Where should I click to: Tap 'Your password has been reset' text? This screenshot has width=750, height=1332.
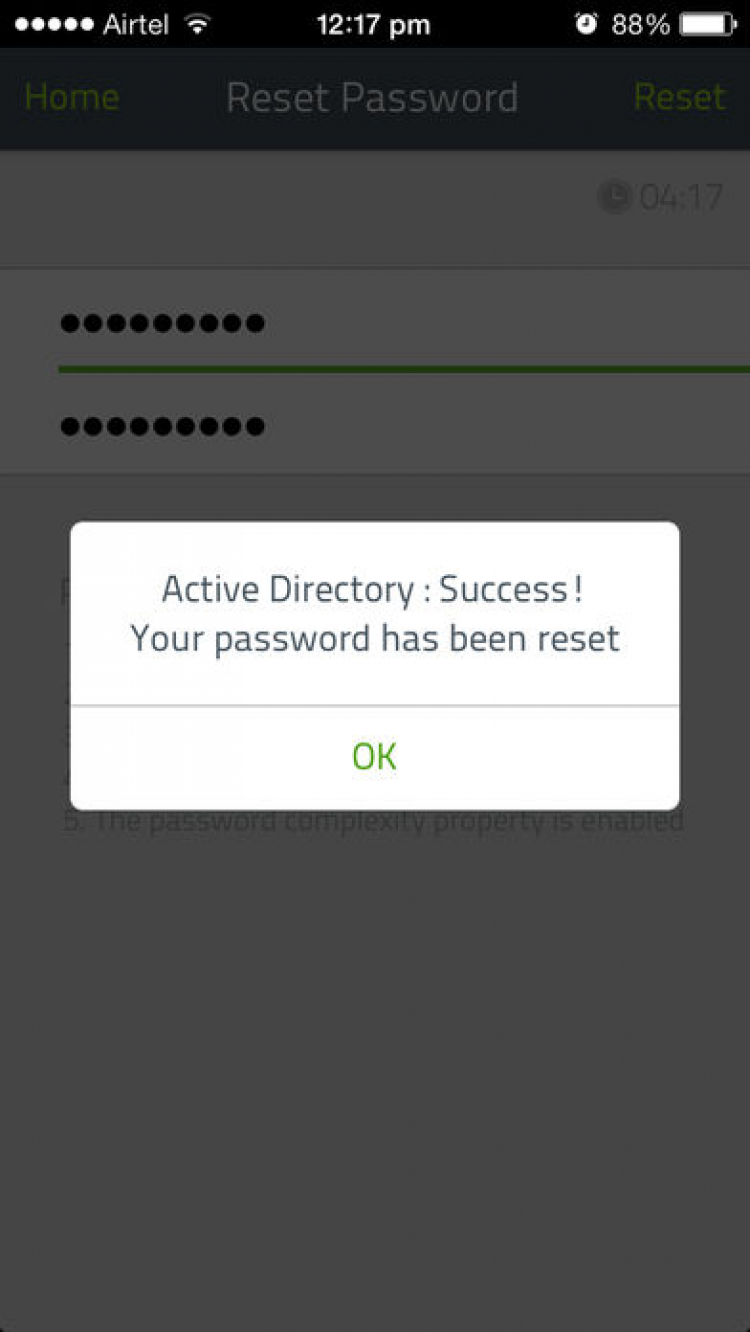pyautogui.click(x=375, y=638)
